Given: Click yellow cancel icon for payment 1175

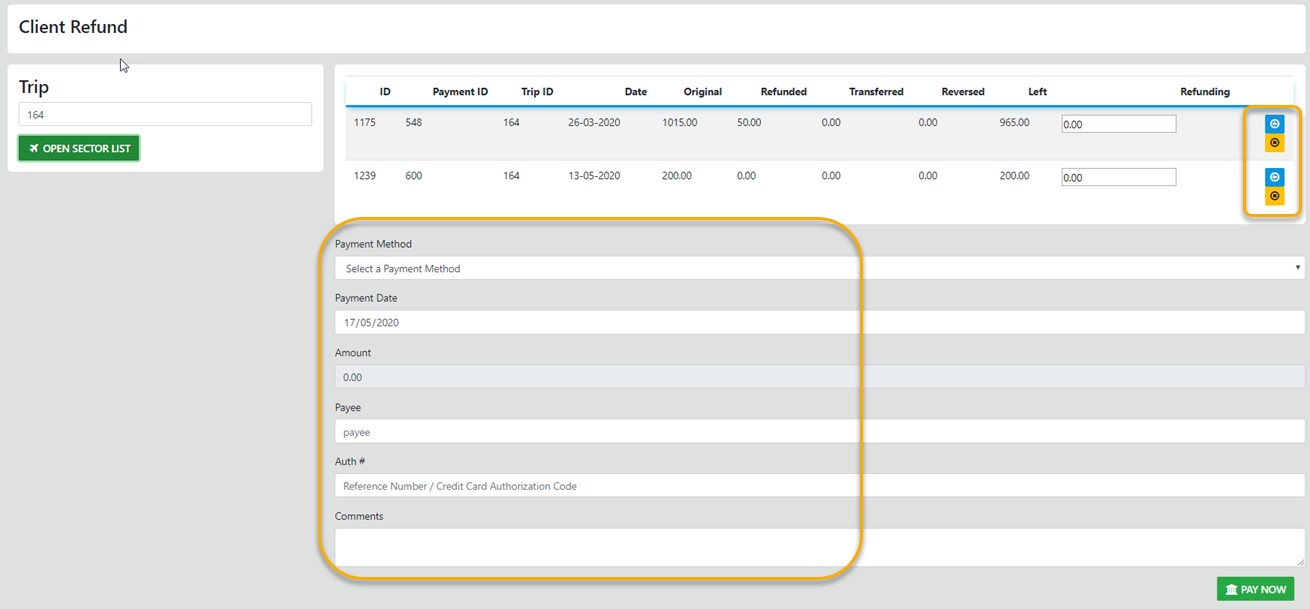Looking at the screenshot, I should [1274, 143].
